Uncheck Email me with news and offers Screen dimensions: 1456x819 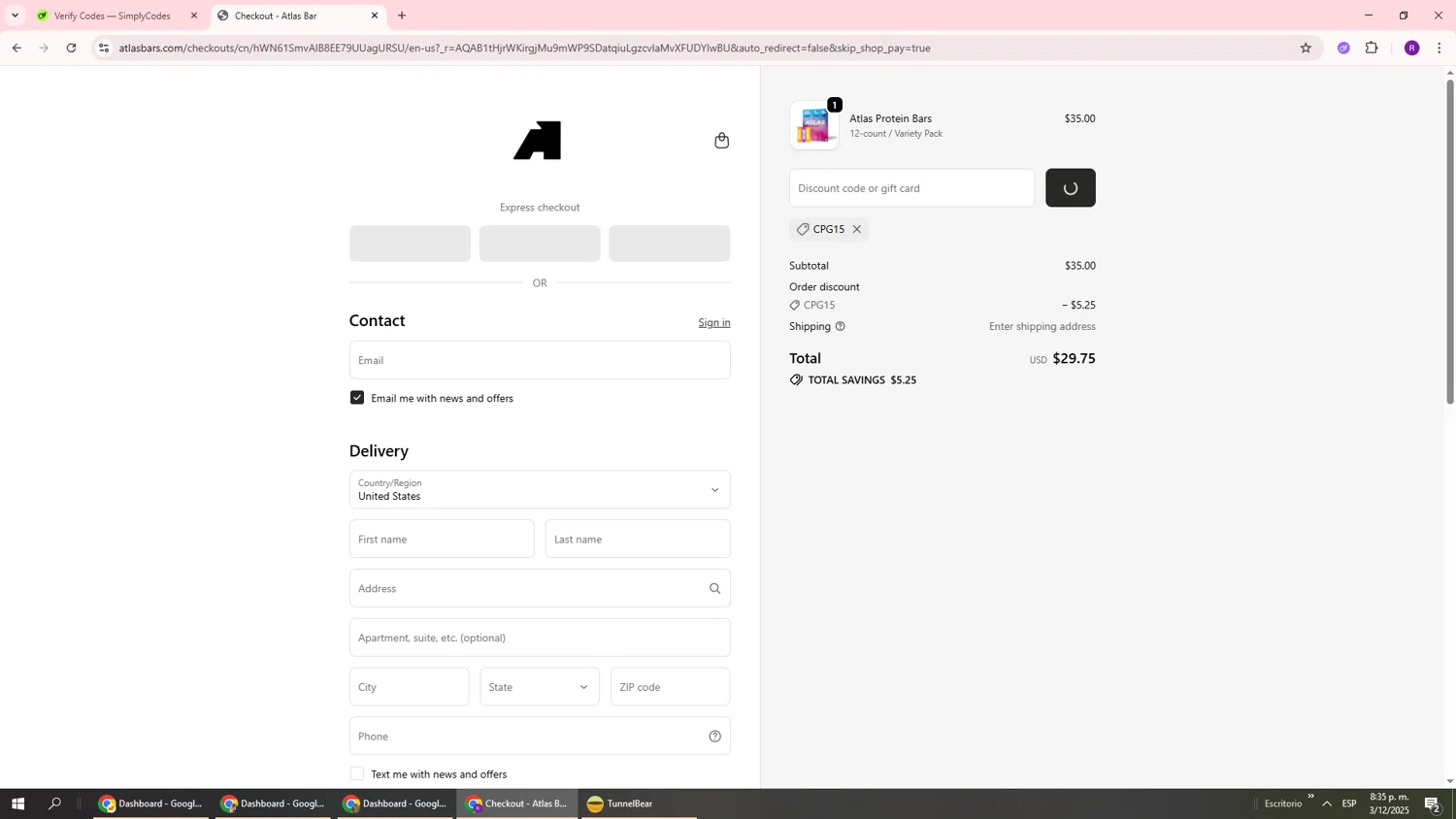click(357, 398)
